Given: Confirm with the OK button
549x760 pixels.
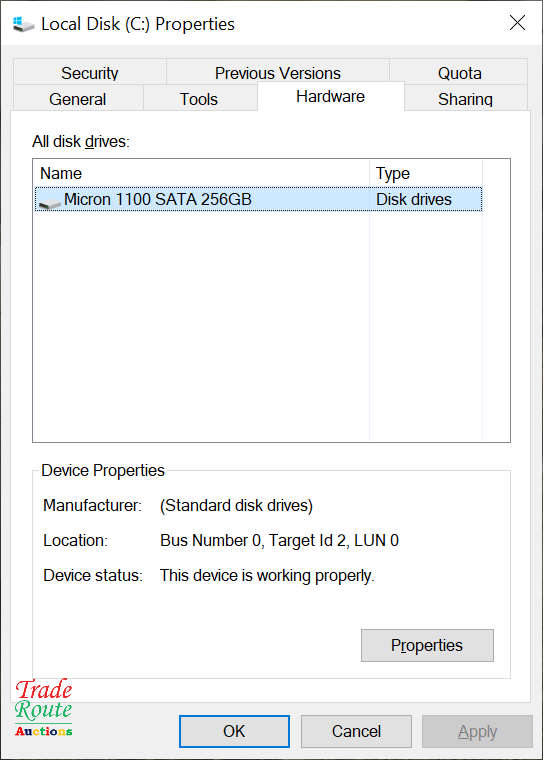Looking at the screenshot, I should click(x=234, y=731).
